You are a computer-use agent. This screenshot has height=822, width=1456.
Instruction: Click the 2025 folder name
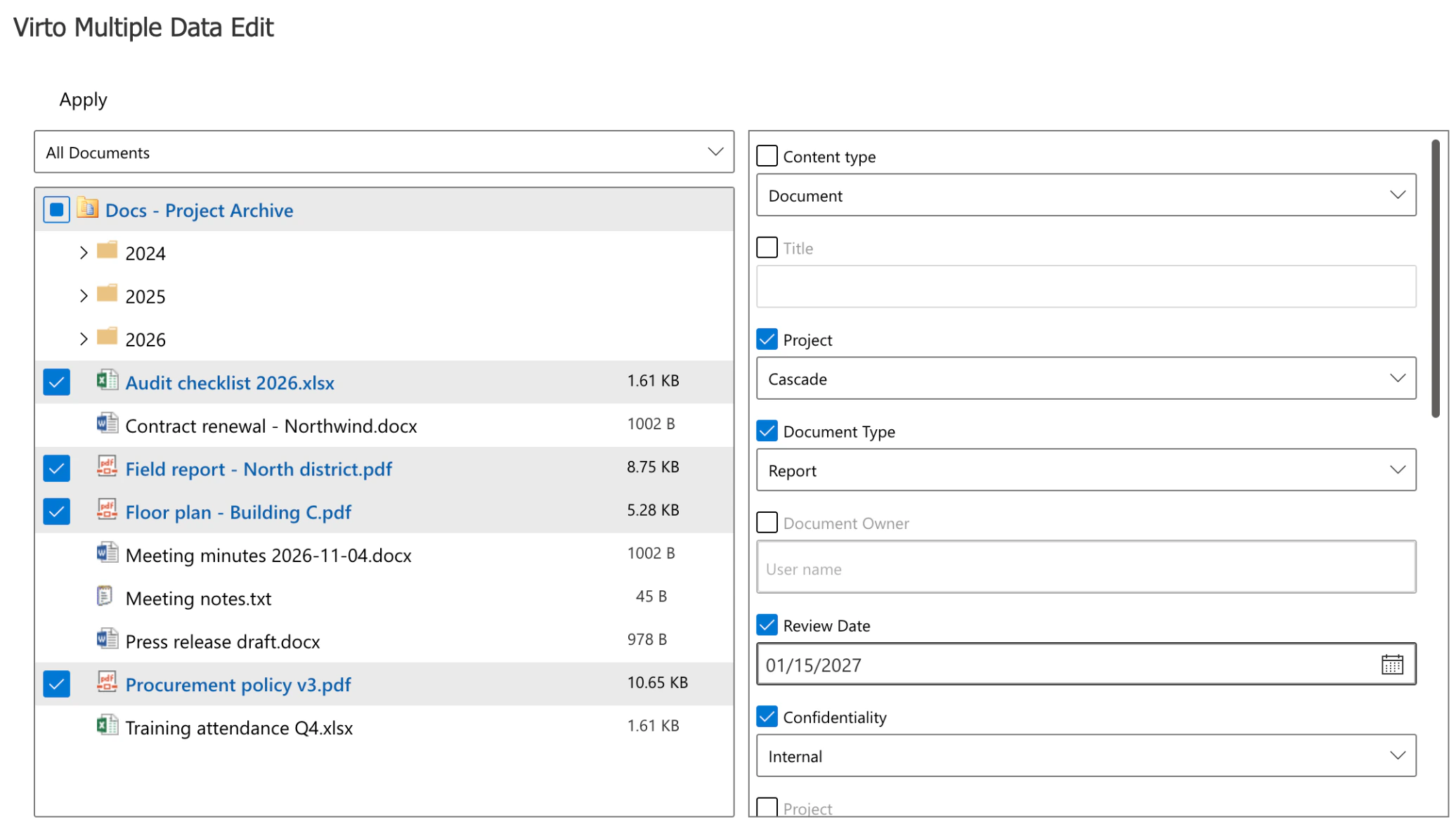(145, 296)
